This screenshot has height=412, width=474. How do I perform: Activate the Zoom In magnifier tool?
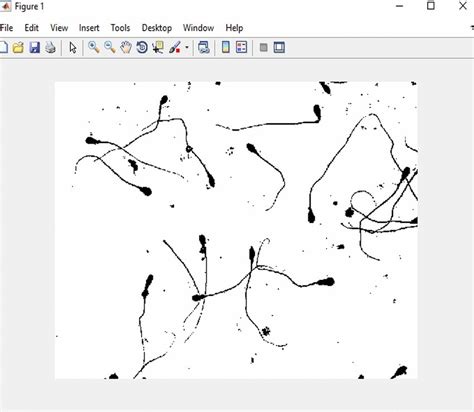[x=94, y=47]
